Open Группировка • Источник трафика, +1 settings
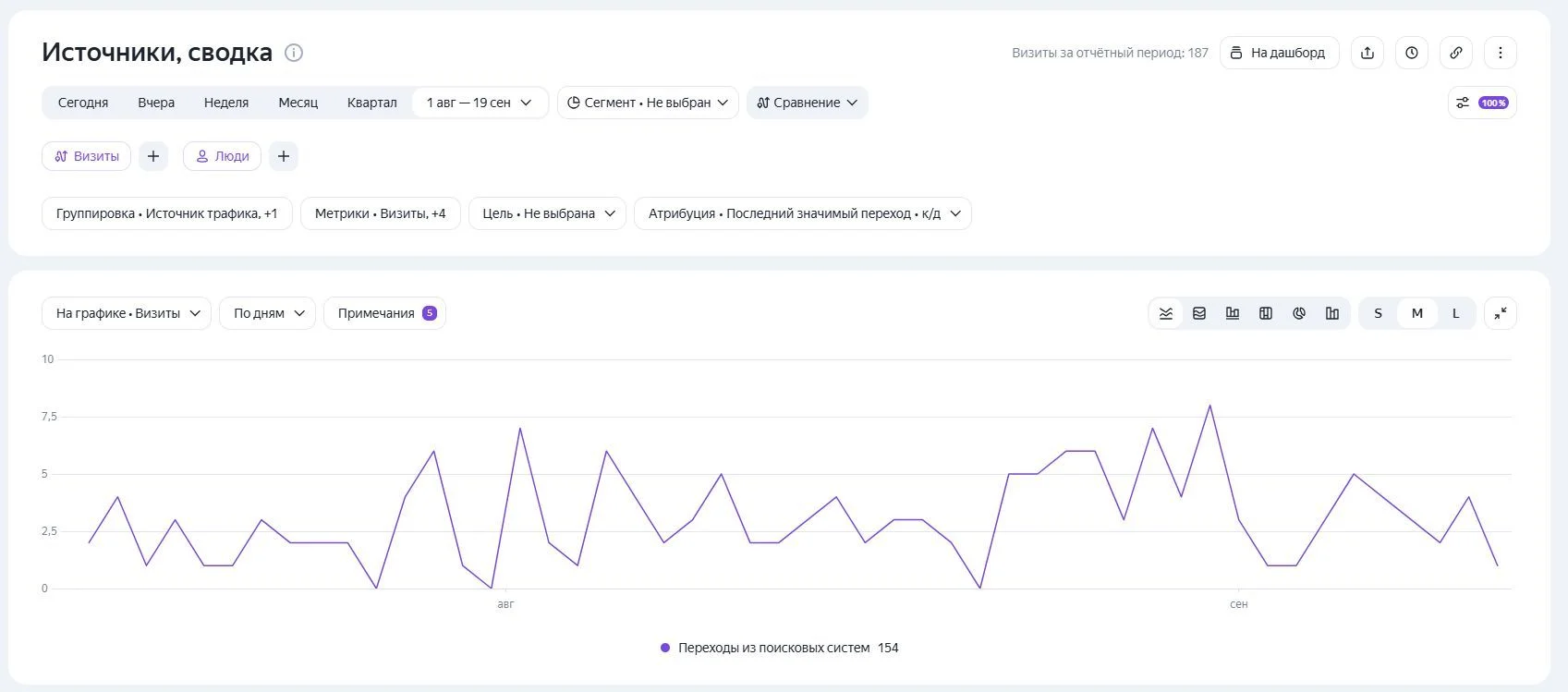1568x692 pixels. click(167, 213)
